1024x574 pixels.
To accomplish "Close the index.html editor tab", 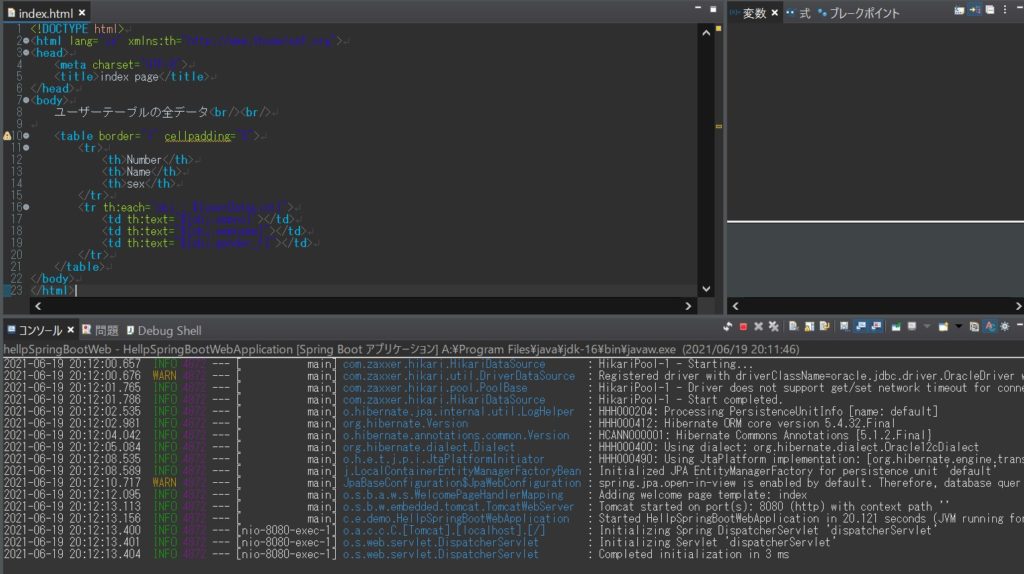I will point(84,12).
